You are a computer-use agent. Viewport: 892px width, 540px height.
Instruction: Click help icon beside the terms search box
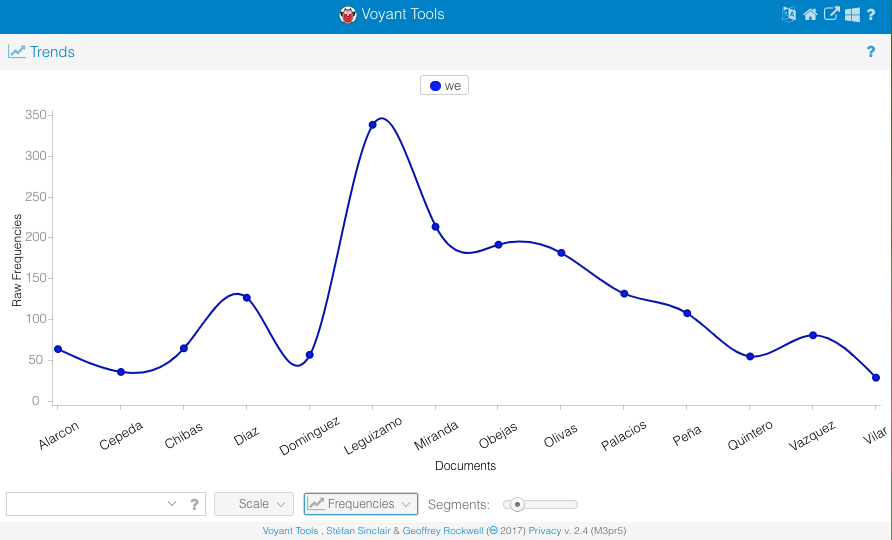coord(194,504)
